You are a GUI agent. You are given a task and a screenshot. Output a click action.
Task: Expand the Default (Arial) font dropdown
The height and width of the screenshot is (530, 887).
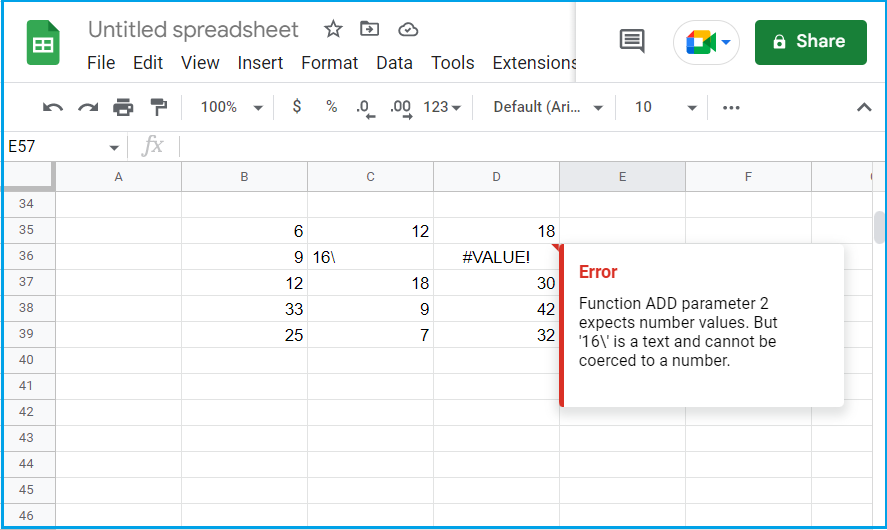548,107
